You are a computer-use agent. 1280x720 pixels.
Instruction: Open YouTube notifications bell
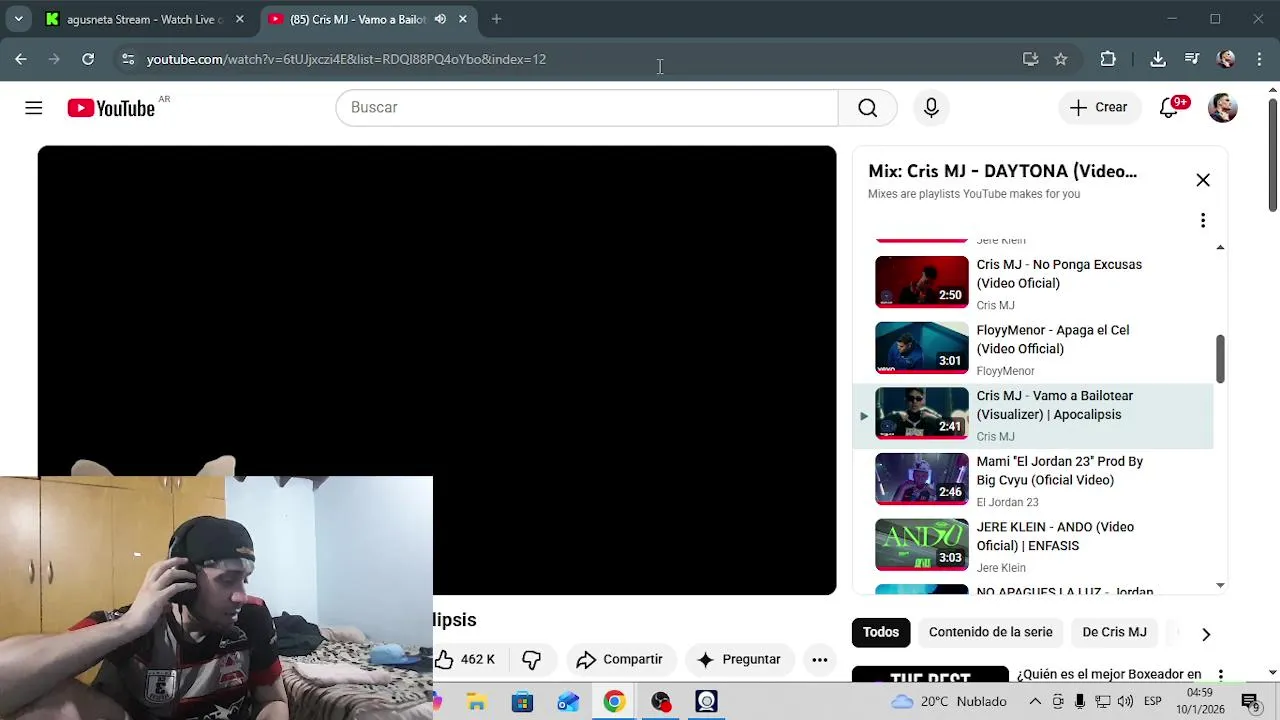(1168, 108)
